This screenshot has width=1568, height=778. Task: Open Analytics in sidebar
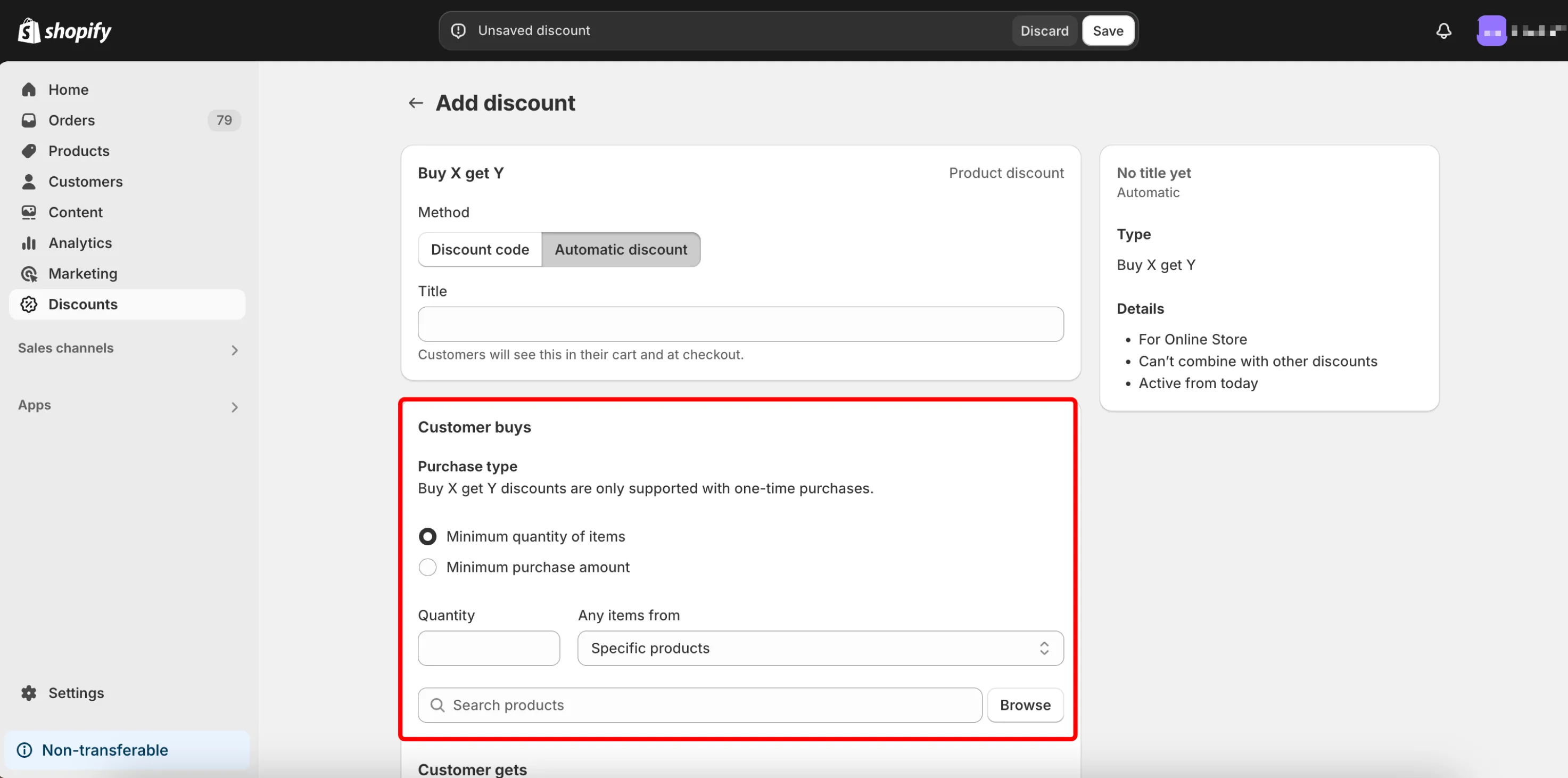click(x=127, y=243)
